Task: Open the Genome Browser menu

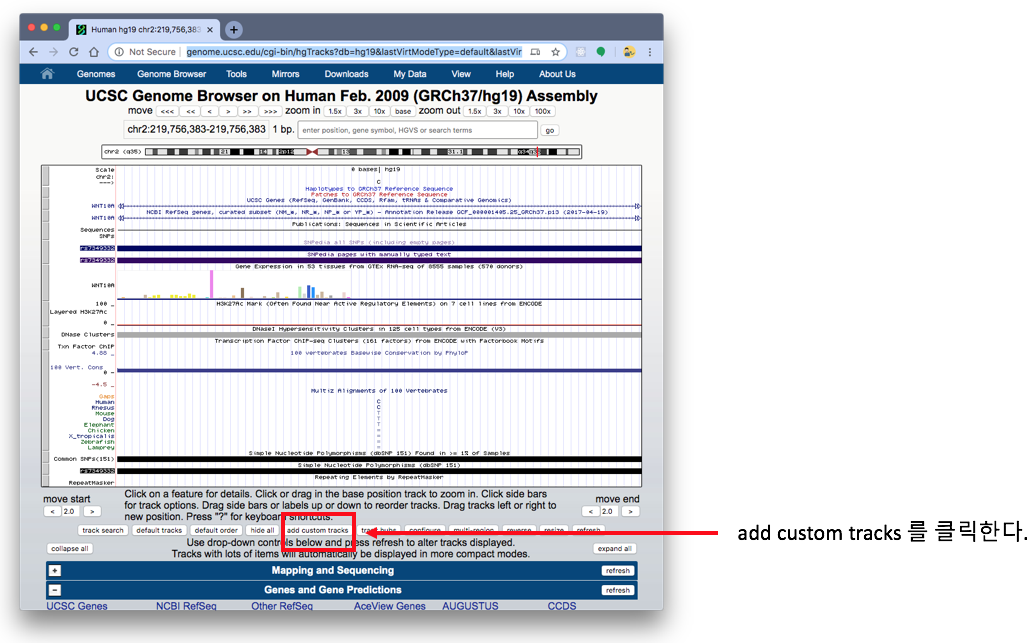Action: click(x=172, y=74)
